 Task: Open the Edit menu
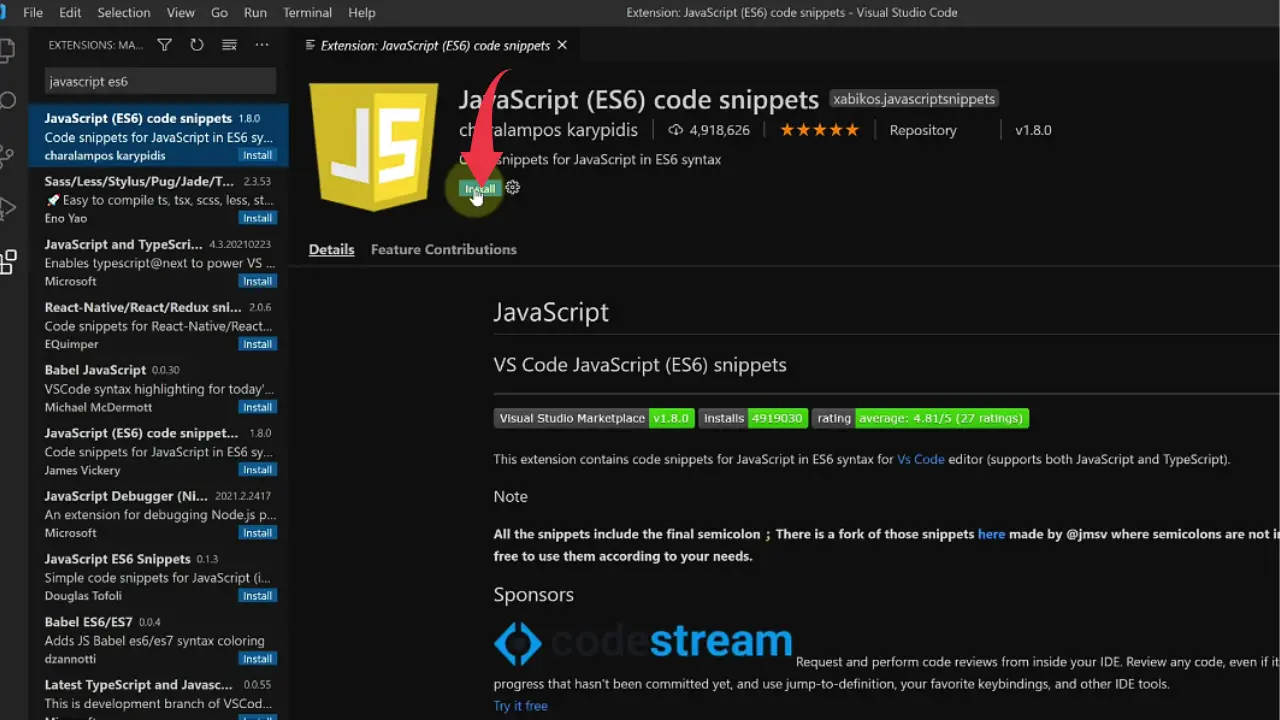[70, 13]
